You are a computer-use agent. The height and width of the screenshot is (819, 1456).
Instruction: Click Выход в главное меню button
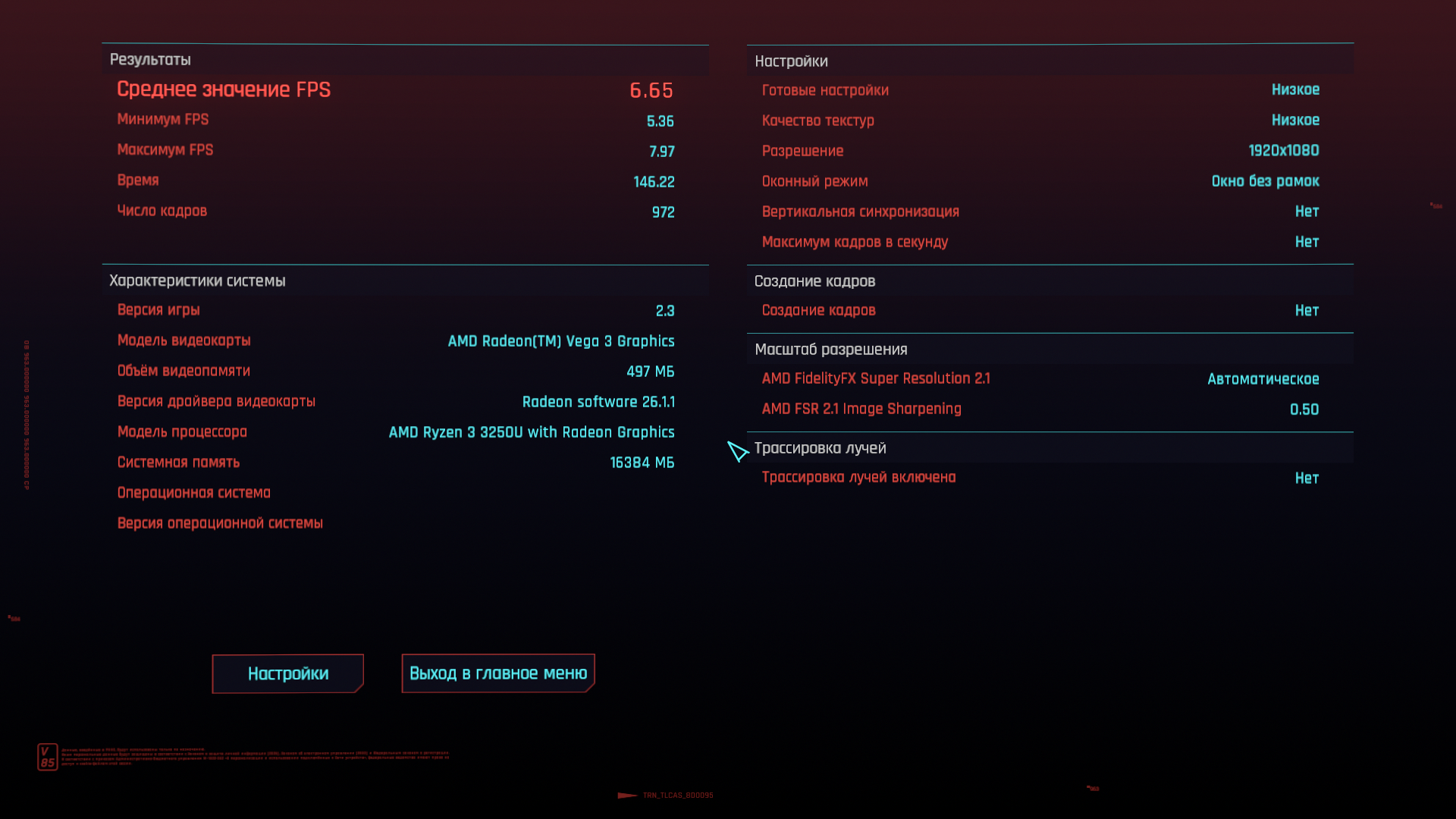click(x=498, y=673)
